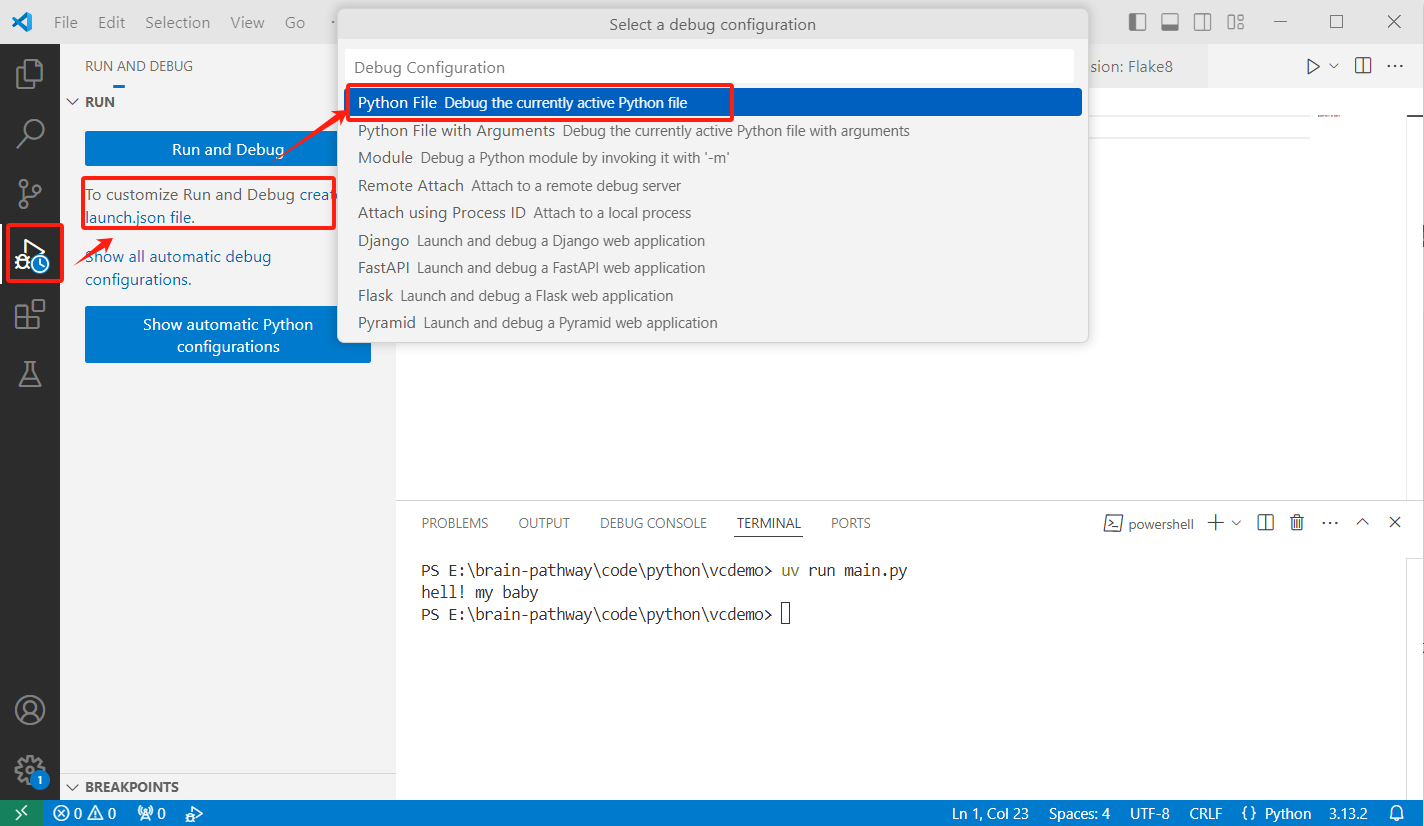Toggle primary side bar layout icon
The image size is (1424, 826).
tap(1137, 22)
